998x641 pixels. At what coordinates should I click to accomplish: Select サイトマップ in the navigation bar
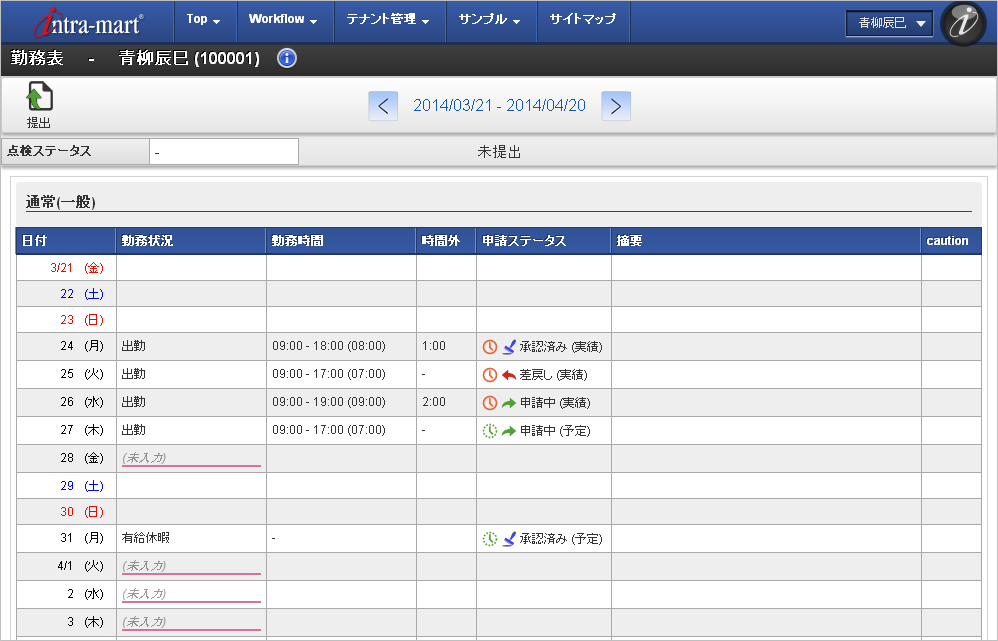click(x=583, y=20)
